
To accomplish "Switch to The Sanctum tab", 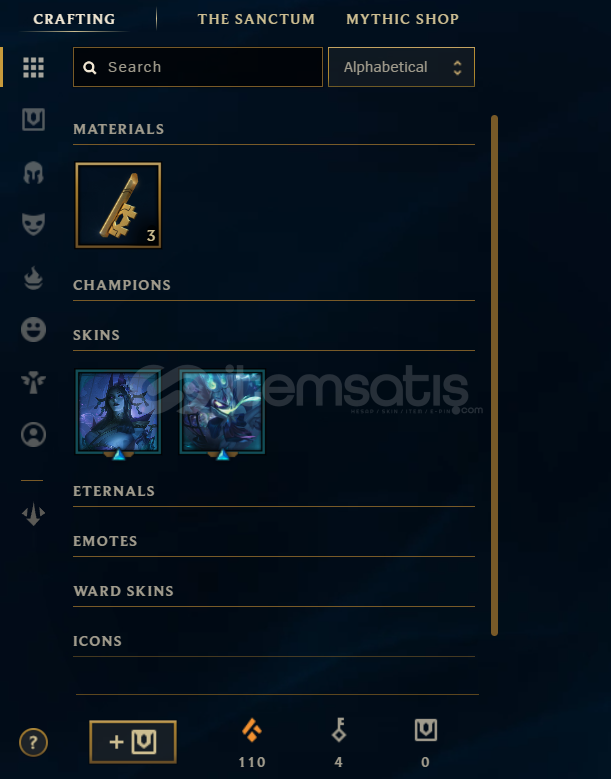I will pyautogui.click(x=256, y=19).
